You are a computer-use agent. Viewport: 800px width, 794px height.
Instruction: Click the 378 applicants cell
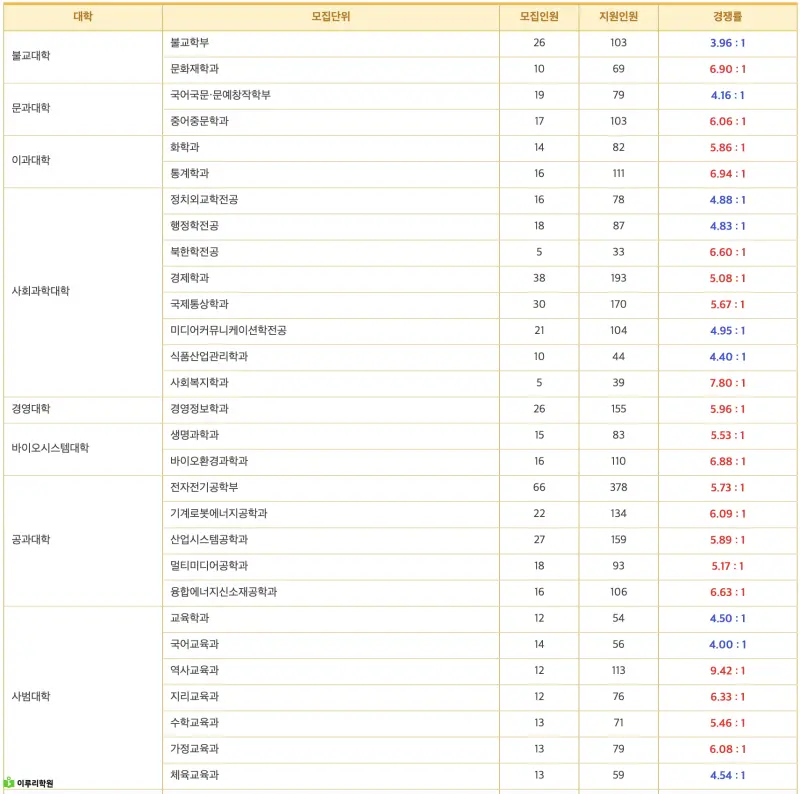(618, 487)
